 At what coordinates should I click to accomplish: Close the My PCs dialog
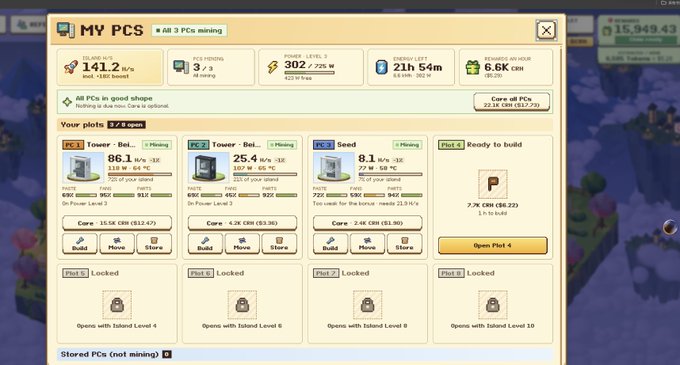click(x=546, y=30)
